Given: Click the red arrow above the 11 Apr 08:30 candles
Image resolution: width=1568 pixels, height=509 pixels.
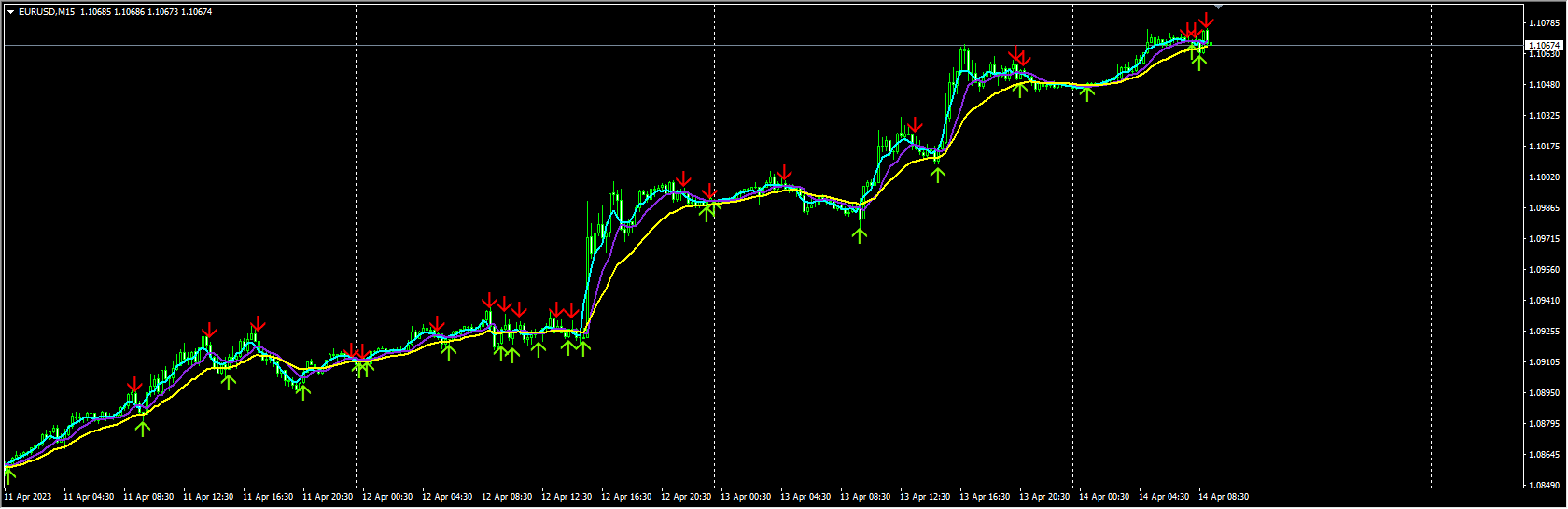Looking at the screenshot, I should (134, 386).
